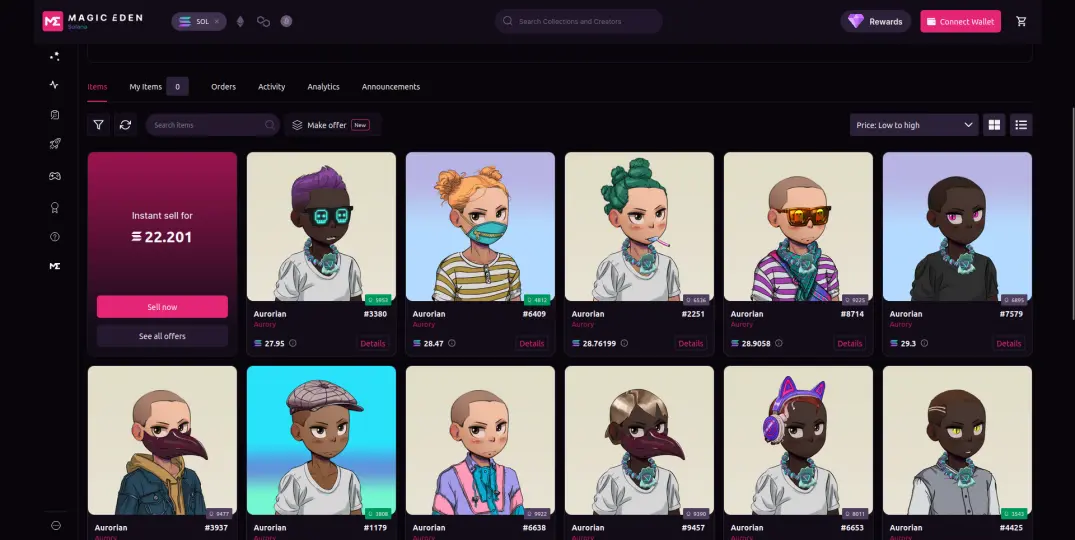1075x540 pixels.
Task: View Details for Aurorian #8714
Action: click(850, 343)
